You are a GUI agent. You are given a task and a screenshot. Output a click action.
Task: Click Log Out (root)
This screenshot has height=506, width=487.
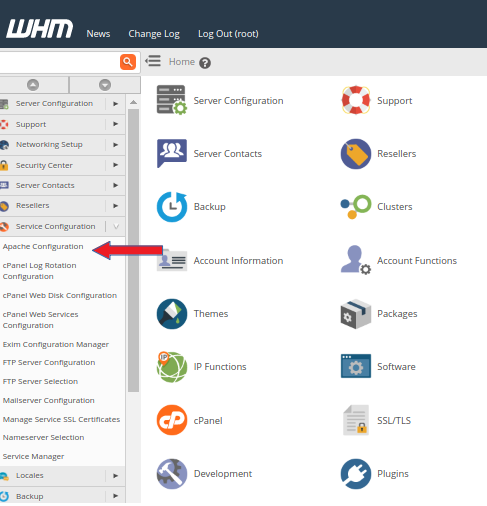click(x=228, y=34)
